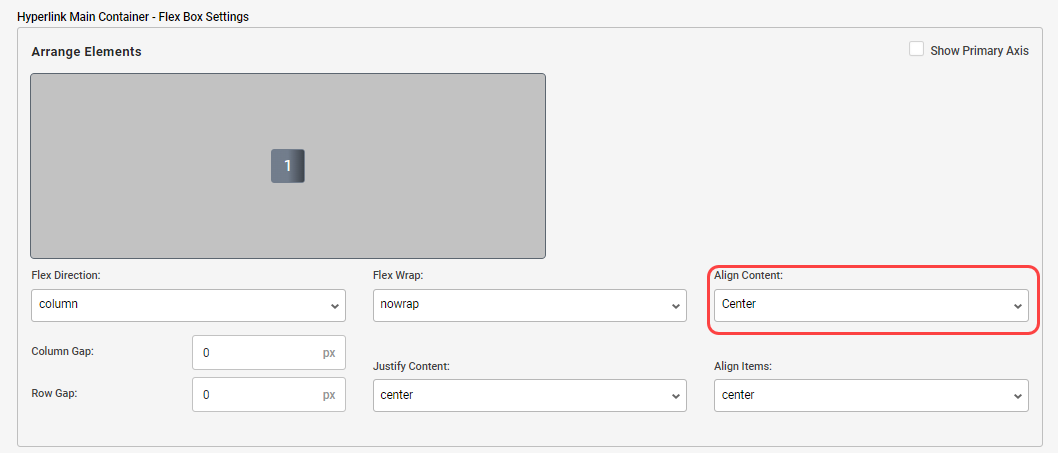Viewport: 1058px width, 453px height.
Task: Click the Arrange Elements heading
Action: (86, 51)
